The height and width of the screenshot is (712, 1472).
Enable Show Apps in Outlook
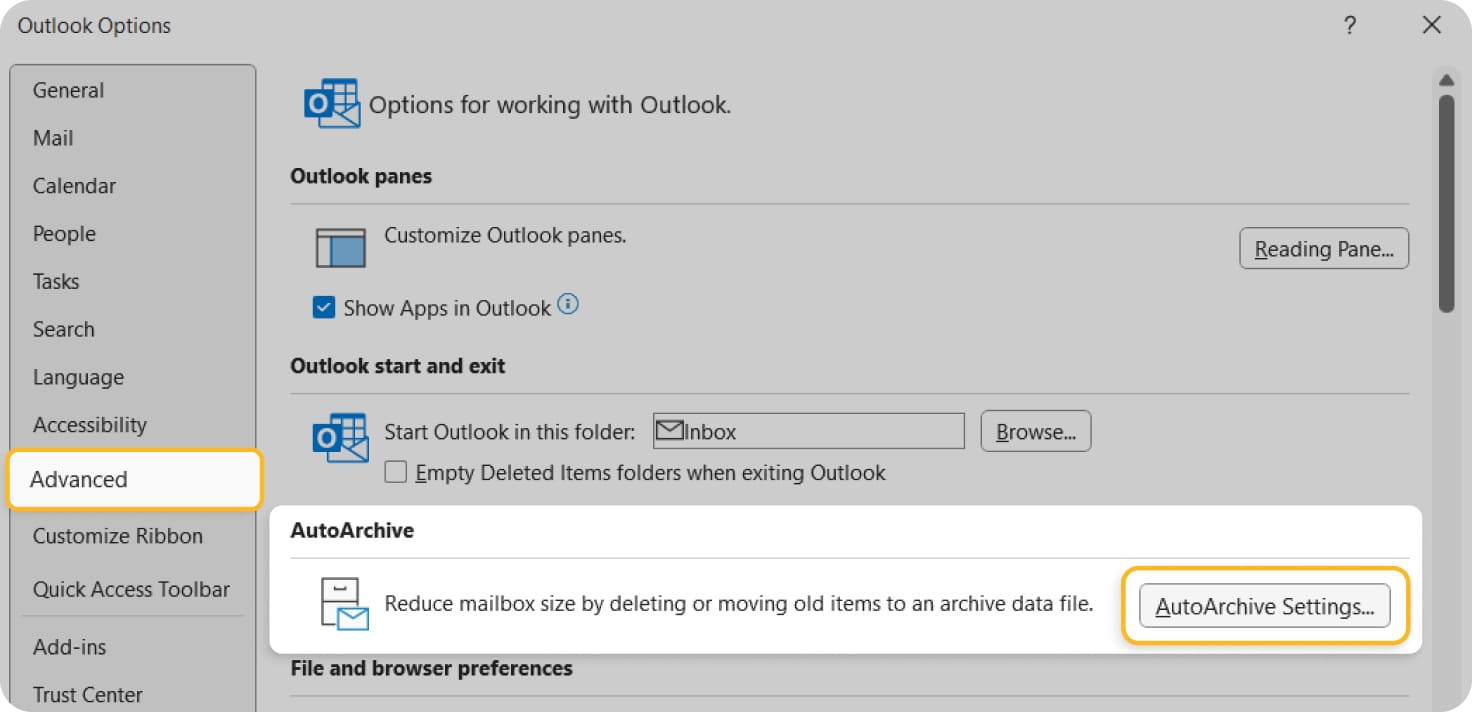click(x=322, y=307)
